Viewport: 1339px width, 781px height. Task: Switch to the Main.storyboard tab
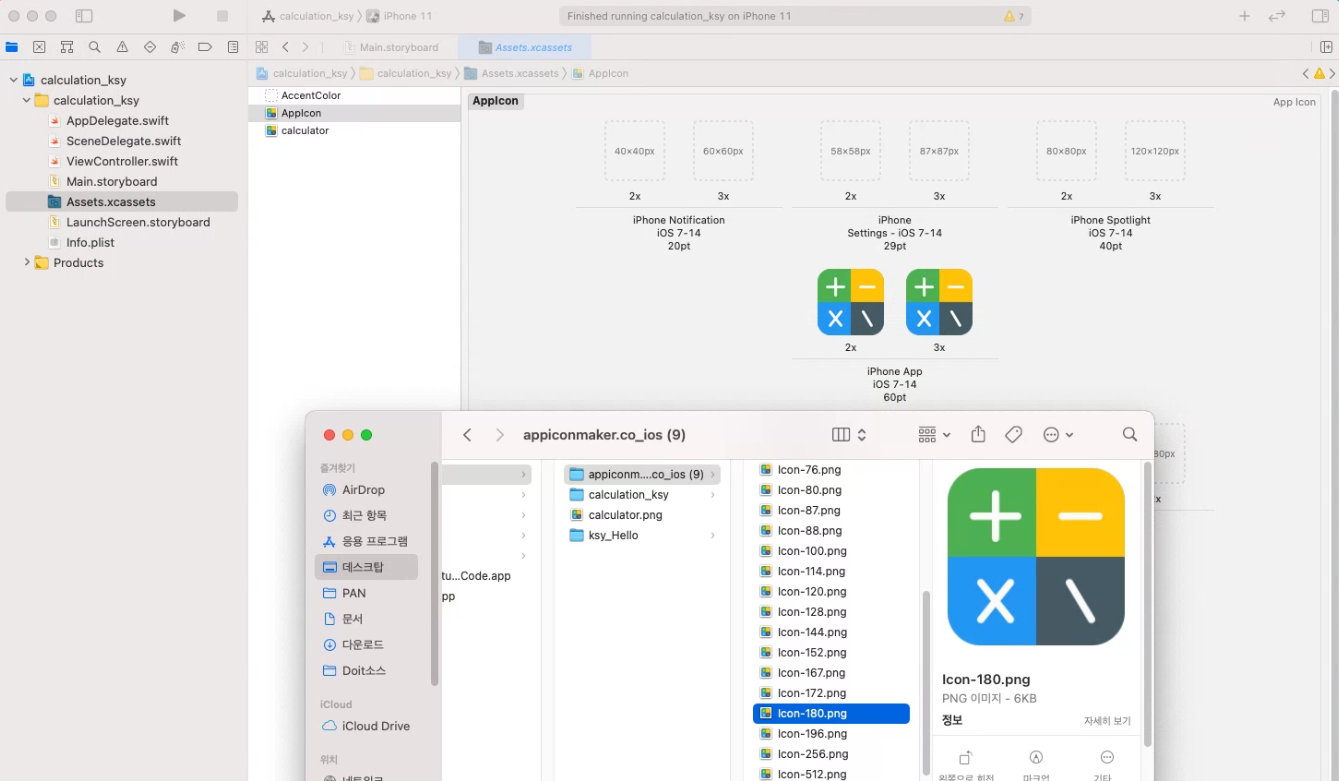tap(391, 47)
